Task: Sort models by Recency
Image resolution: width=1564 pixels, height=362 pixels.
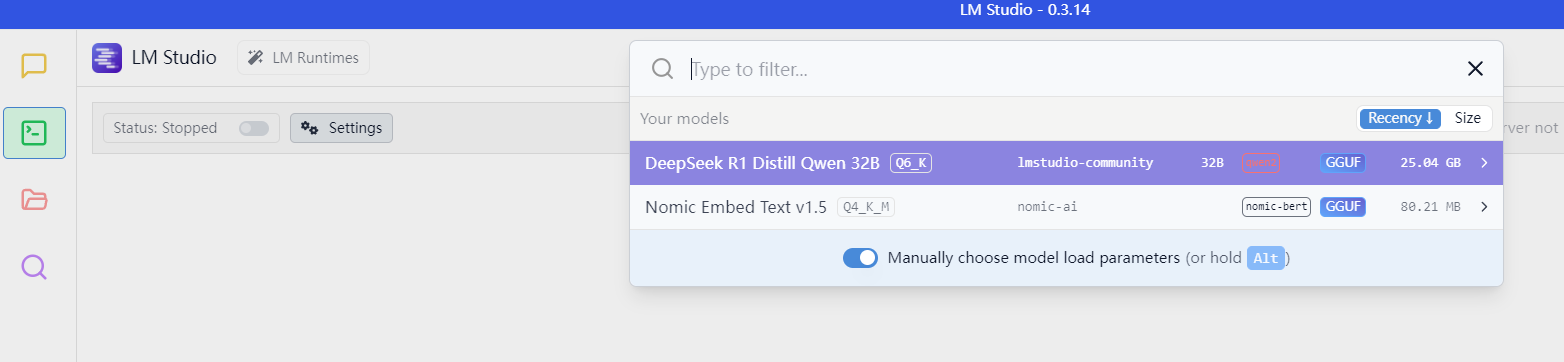Action: click(x=1400, y=118)
